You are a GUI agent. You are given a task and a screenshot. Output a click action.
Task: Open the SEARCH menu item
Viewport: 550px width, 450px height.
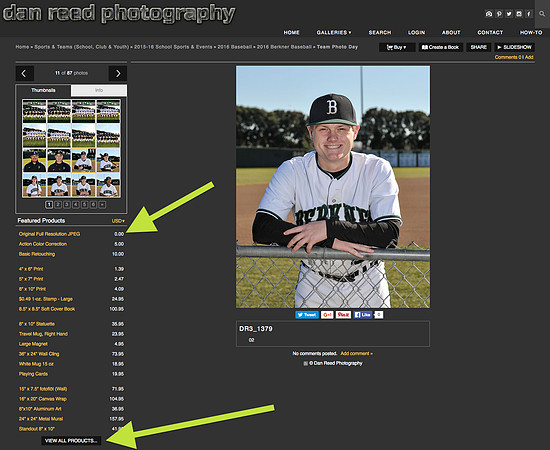tap(380, 32)
